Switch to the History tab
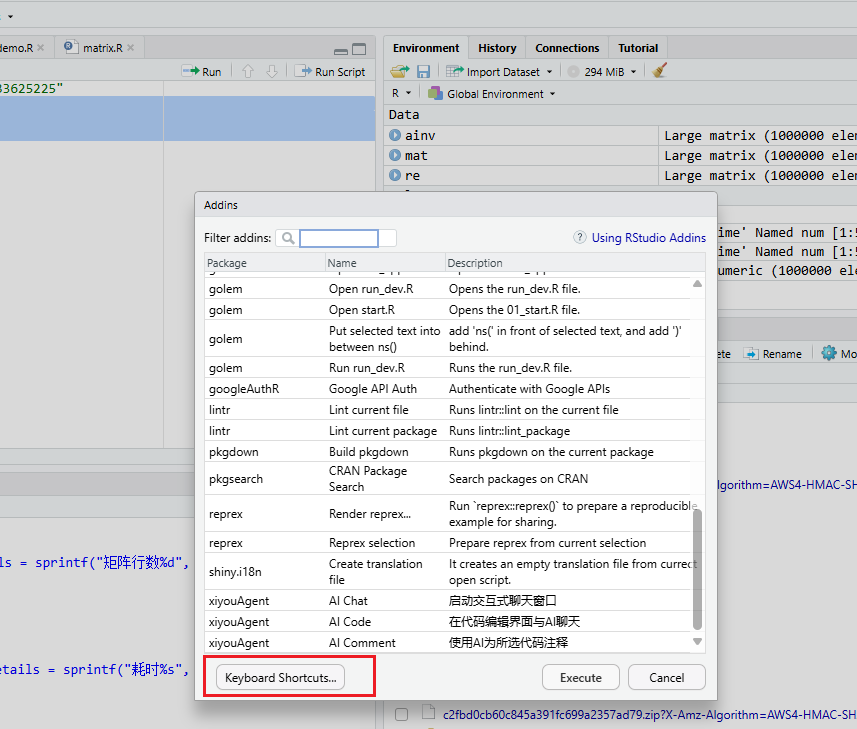The height and width of the screenshot is (729, 857). 497,47
